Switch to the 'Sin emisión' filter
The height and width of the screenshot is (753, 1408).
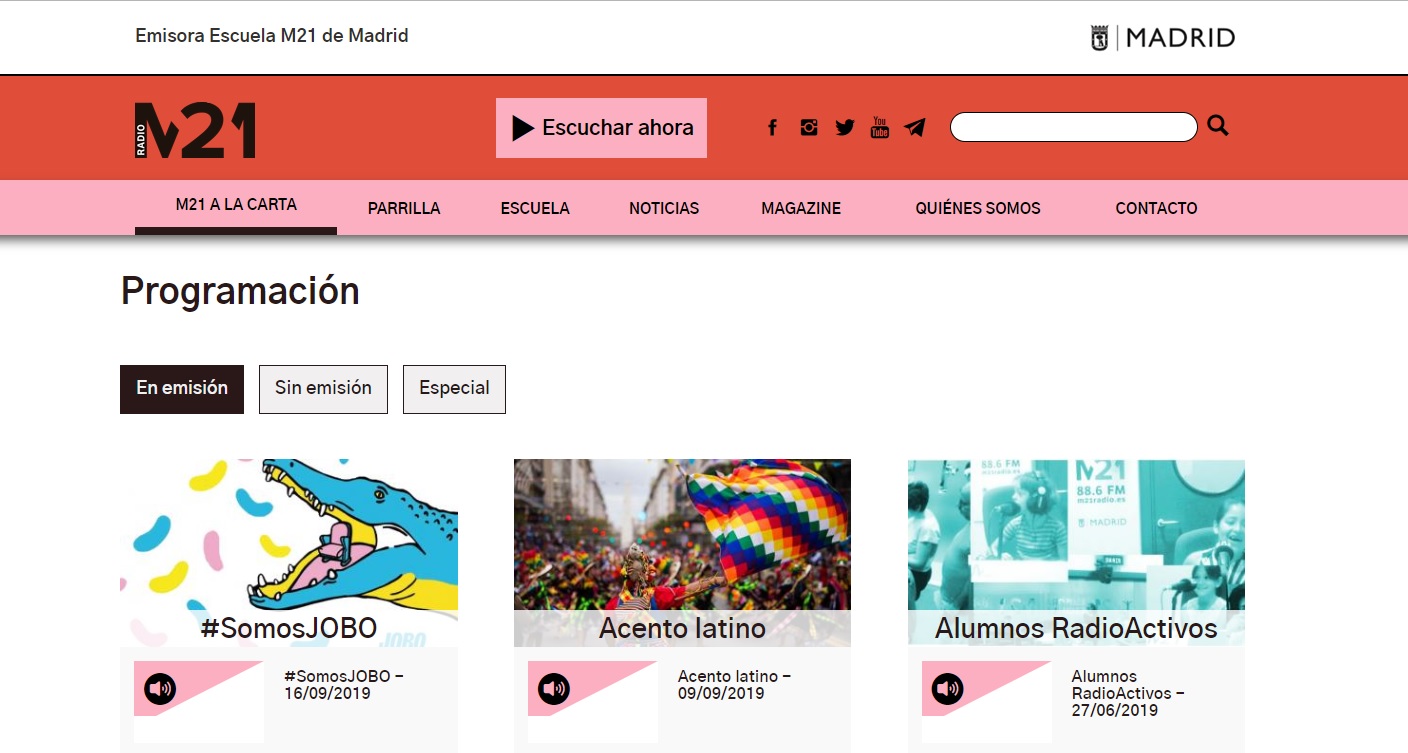point(323,389)
